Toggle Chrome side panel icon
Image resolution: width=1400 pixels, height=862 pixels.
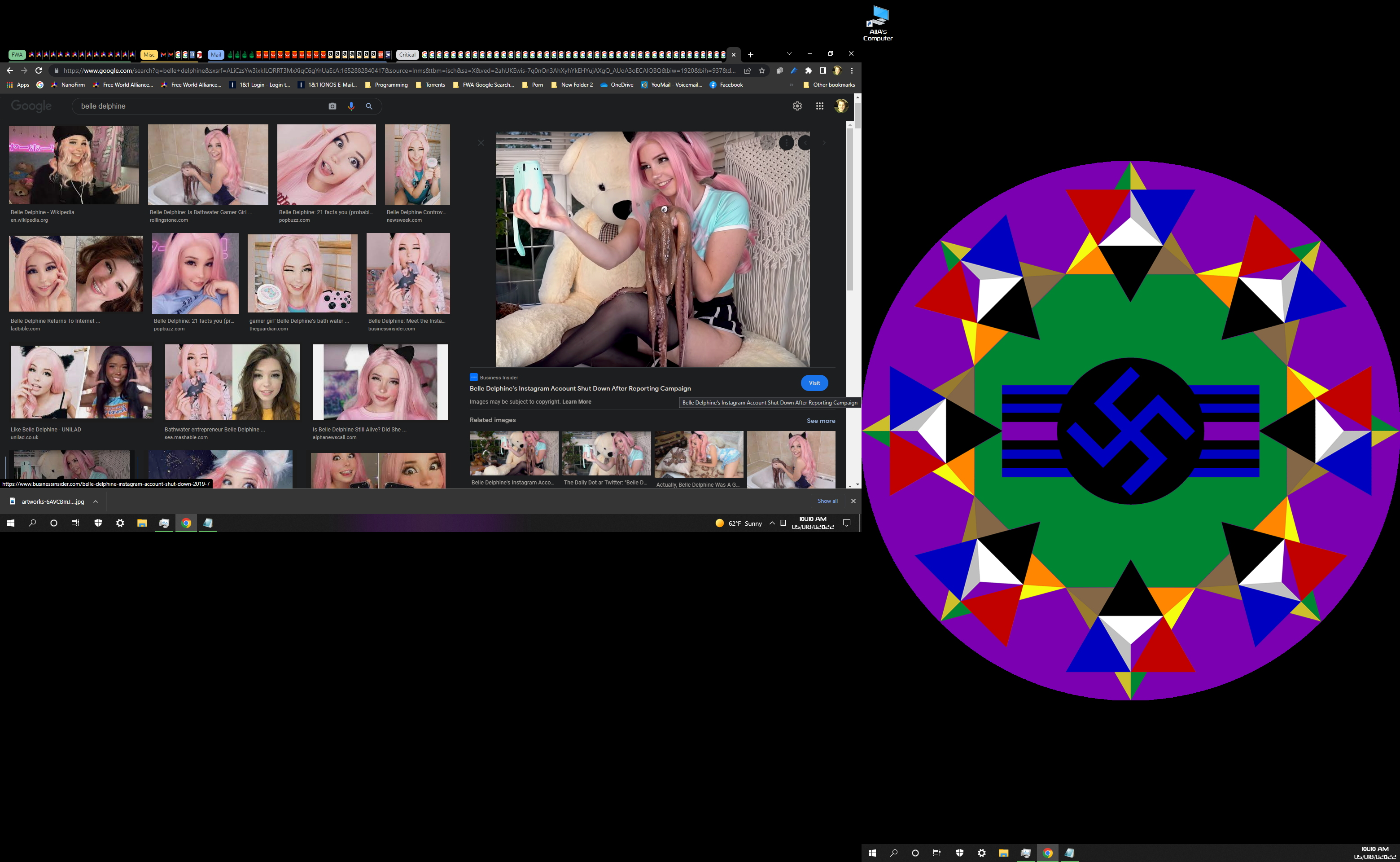[x=822, y=70]
